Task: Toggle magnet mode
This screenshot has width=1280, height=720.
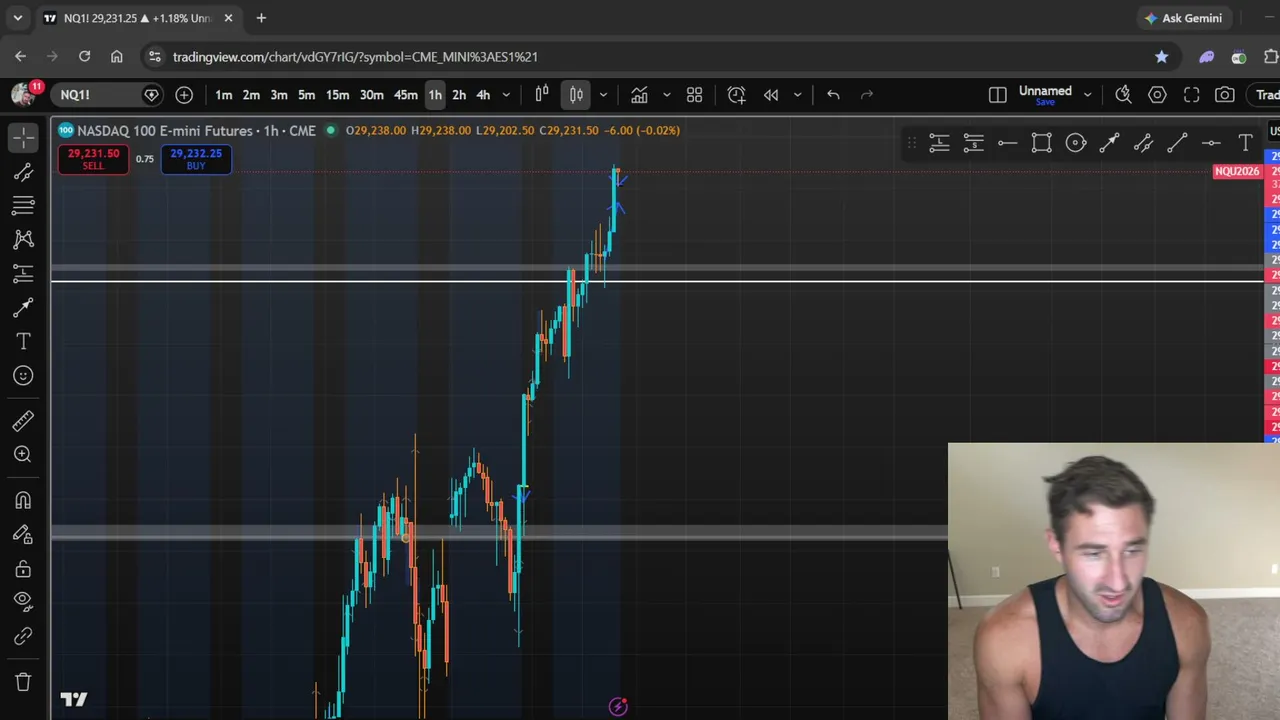Action: click(23, 500)
